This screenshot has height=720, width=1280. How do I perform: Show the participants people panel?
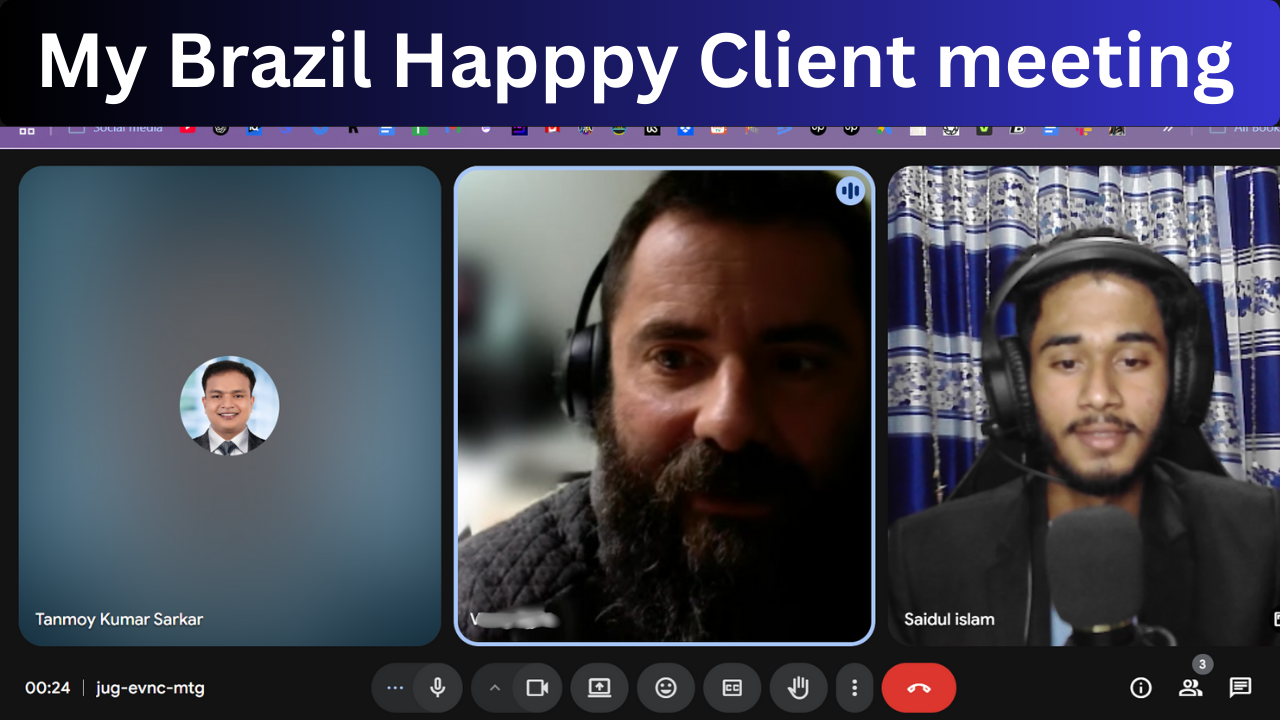pos(1190,688)
